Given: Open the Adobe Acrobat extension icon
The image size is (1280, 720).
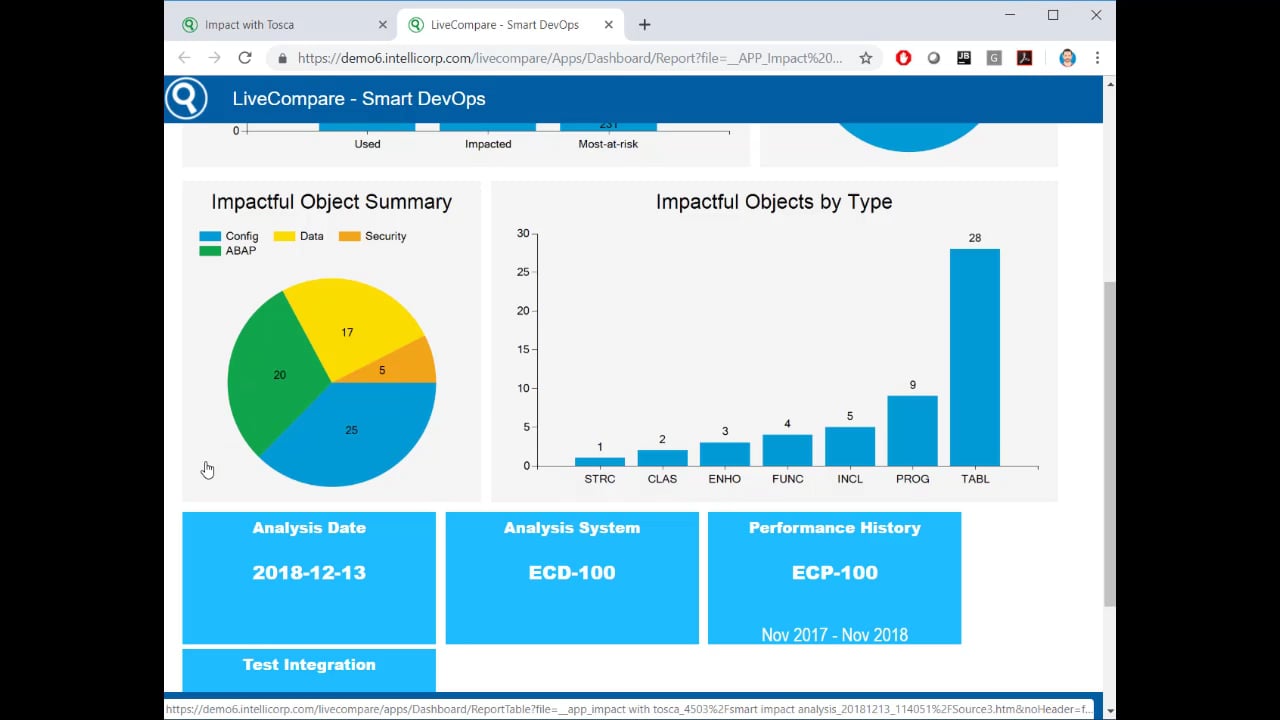Looking at the screenshot, I should tap(1024, 58).
